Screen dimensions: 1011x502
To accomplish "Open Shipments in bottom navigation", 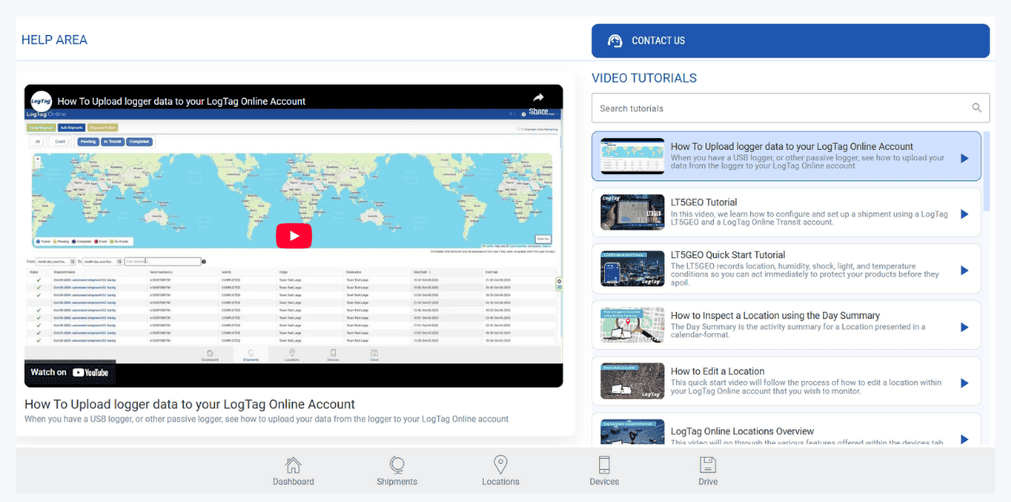I will [397, 472].
